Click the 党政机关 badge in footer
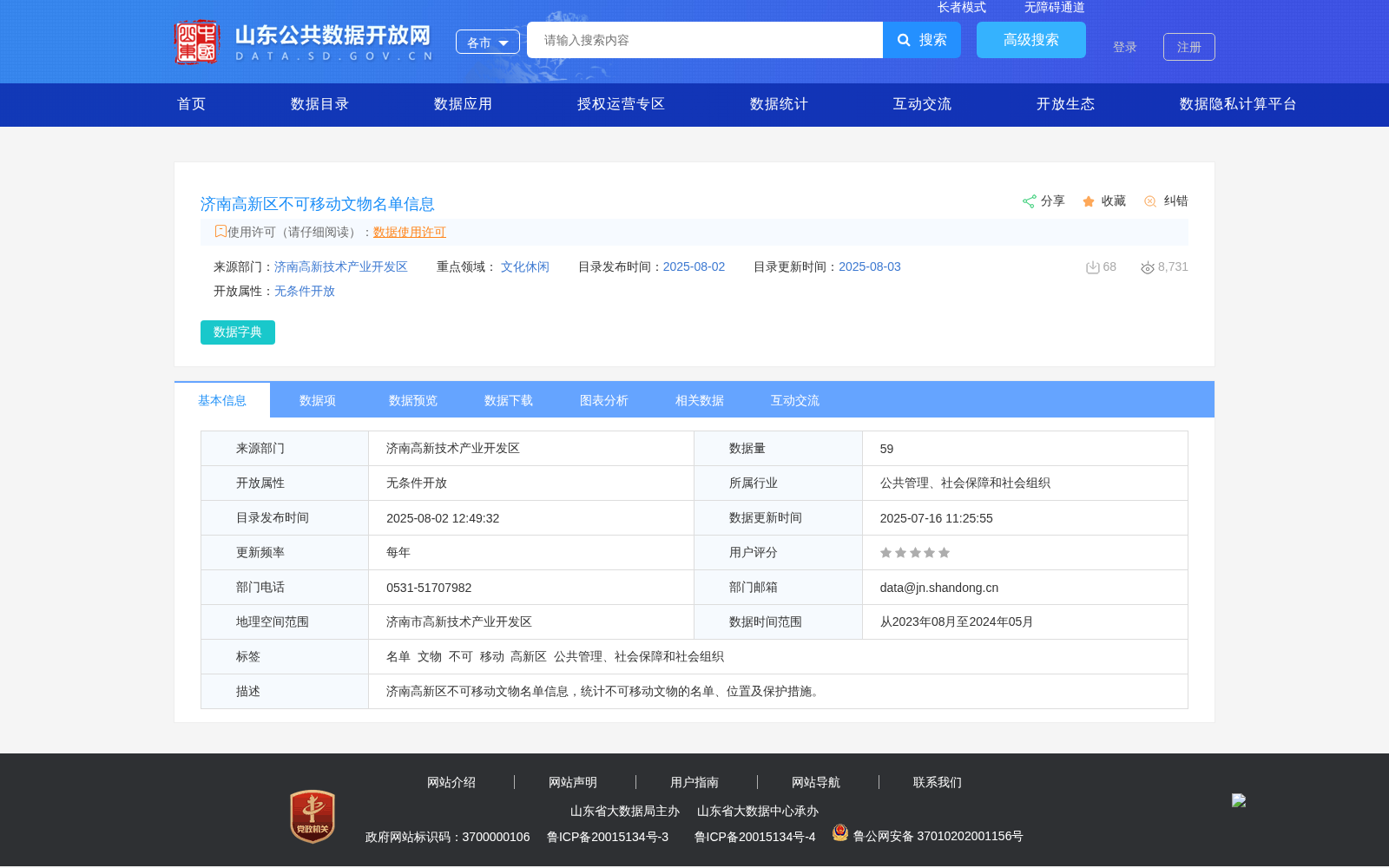This screenshot has width=1389, height=868. tap(313, 816)
